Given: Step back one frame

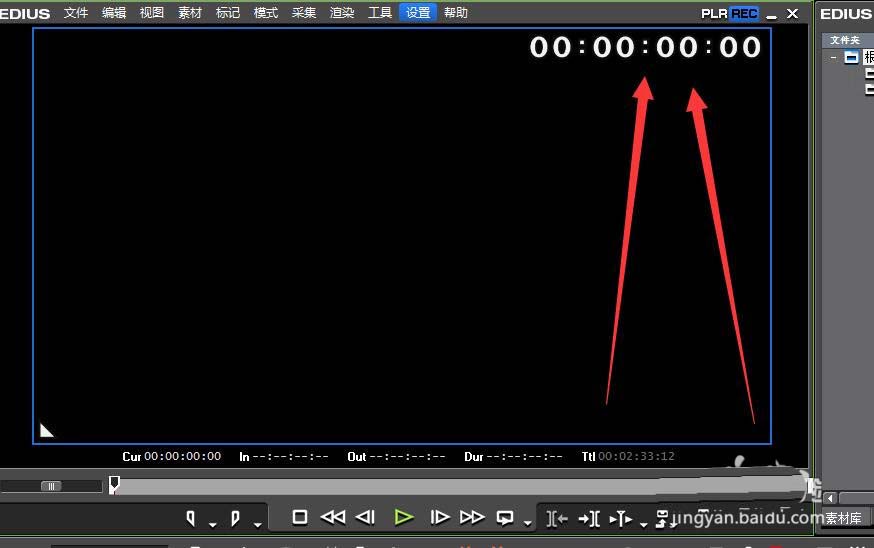Looking at the screenshot, I should pyautogui.click(x=366, y=517).
